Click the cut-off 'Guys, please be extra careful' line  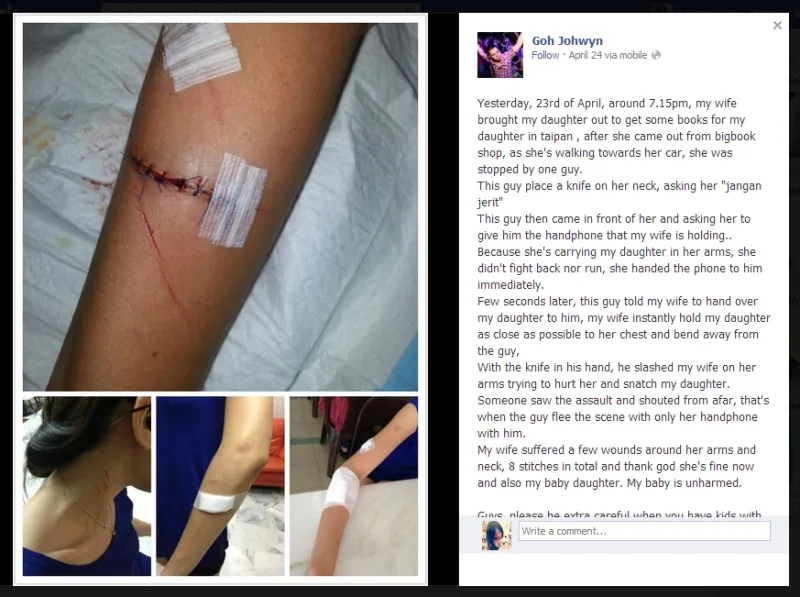[619, 514]
